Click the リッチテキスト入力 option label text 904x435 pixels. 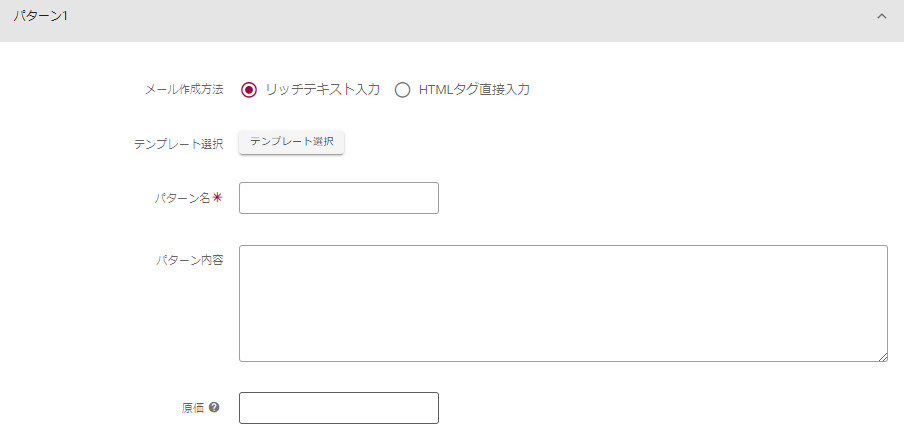coord(322,90)
